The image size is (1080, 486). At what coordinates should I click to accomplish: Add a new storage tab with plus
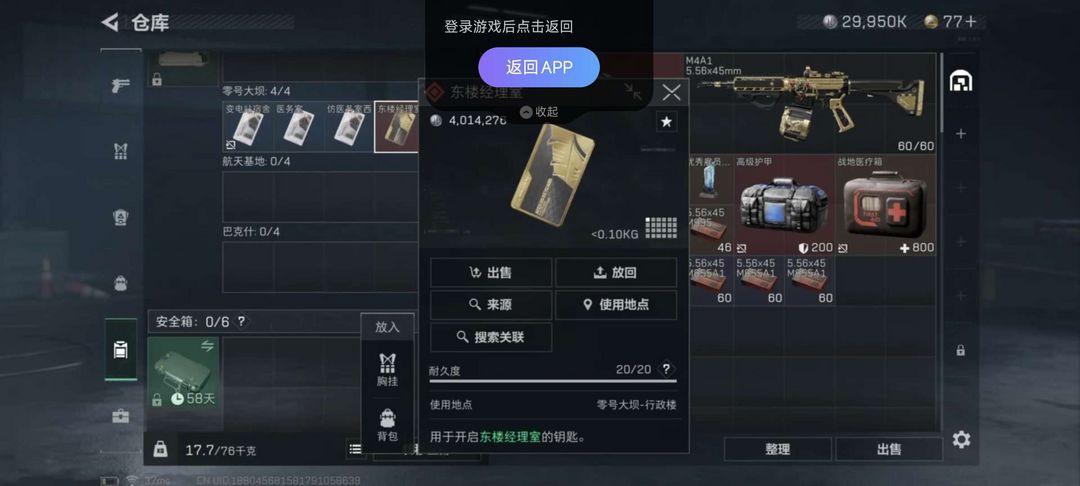point(960,134)
